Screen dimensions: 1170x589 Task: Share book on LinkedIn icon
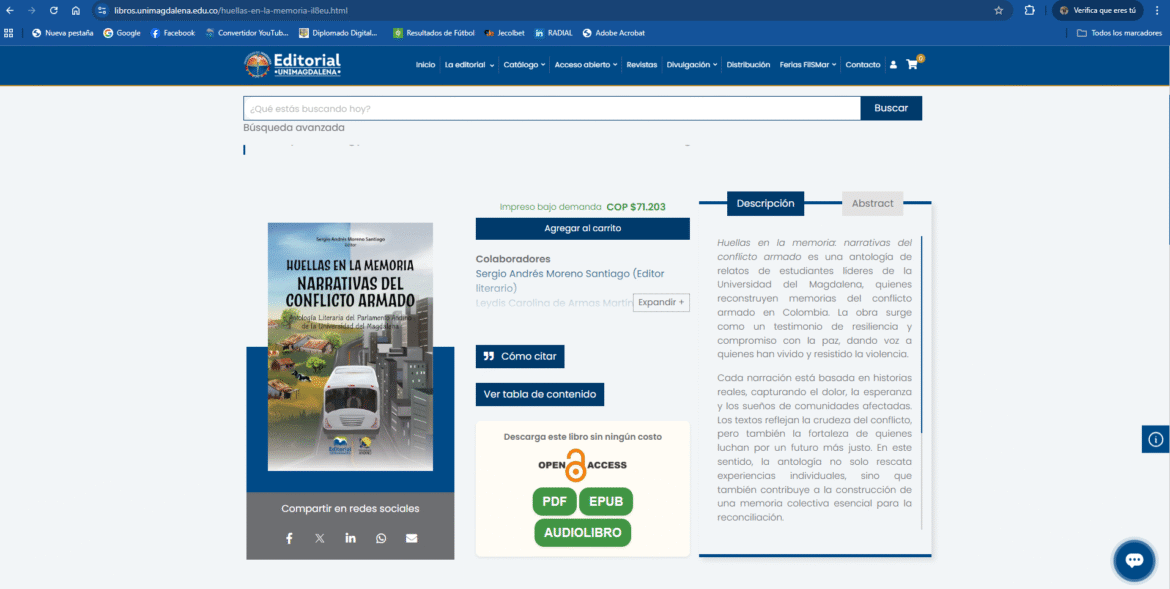350,538
